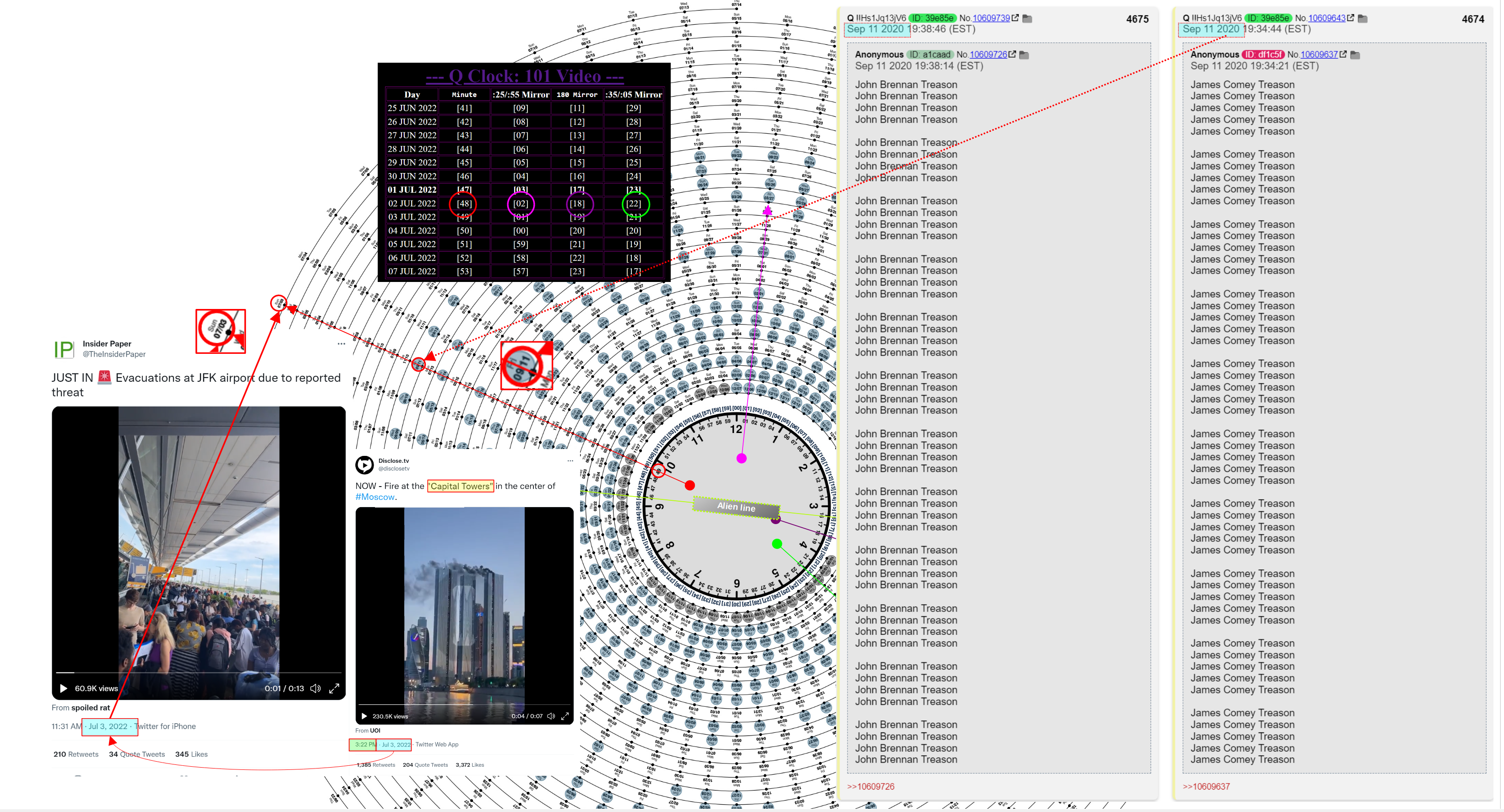
Task: Open external link icon for post 10609637
Action: [x=1343, y=54]
